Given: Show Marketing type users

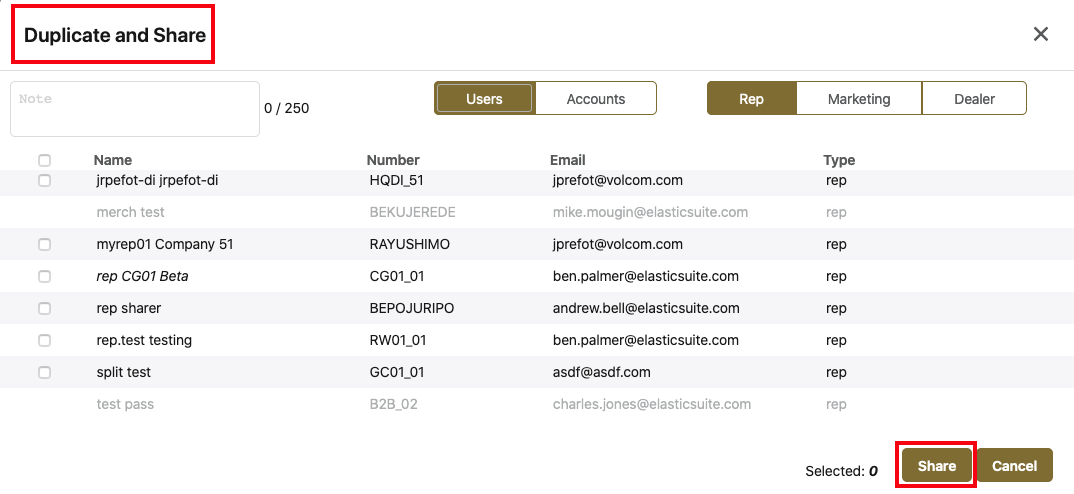Looking at the screenshot, I should (859, 99).
